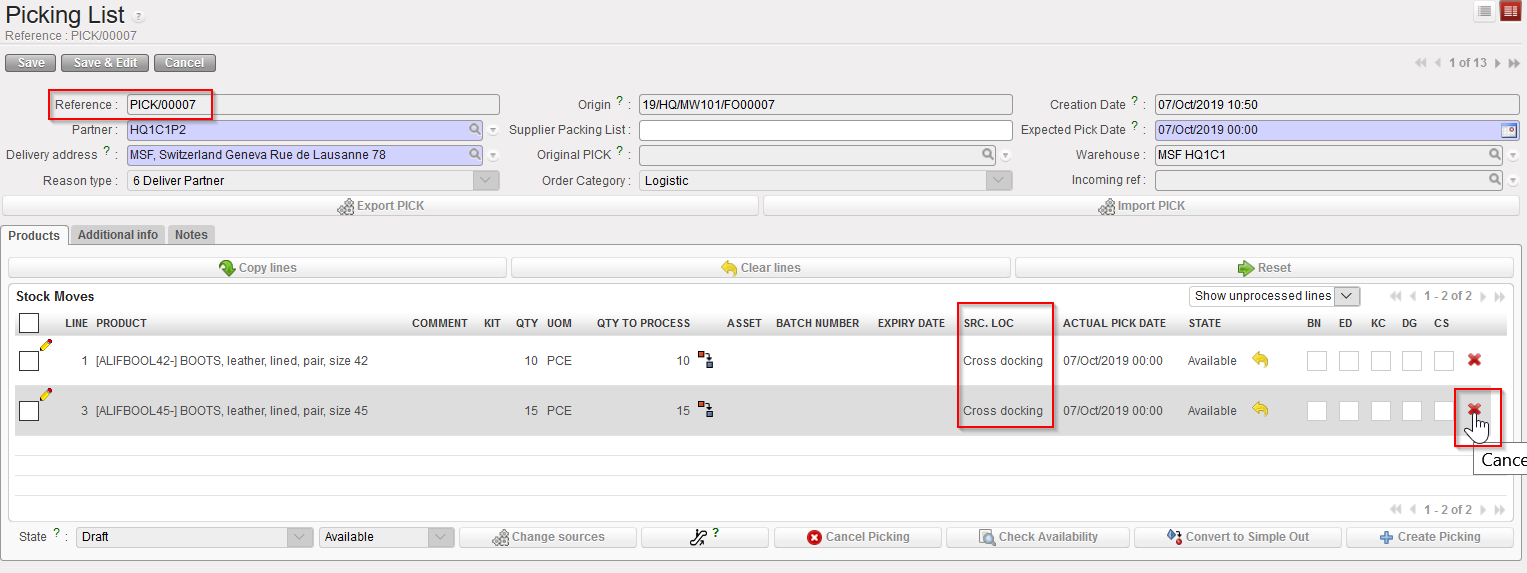Click the help icon next to Picking List title
1527x573 pixels.
138,17
